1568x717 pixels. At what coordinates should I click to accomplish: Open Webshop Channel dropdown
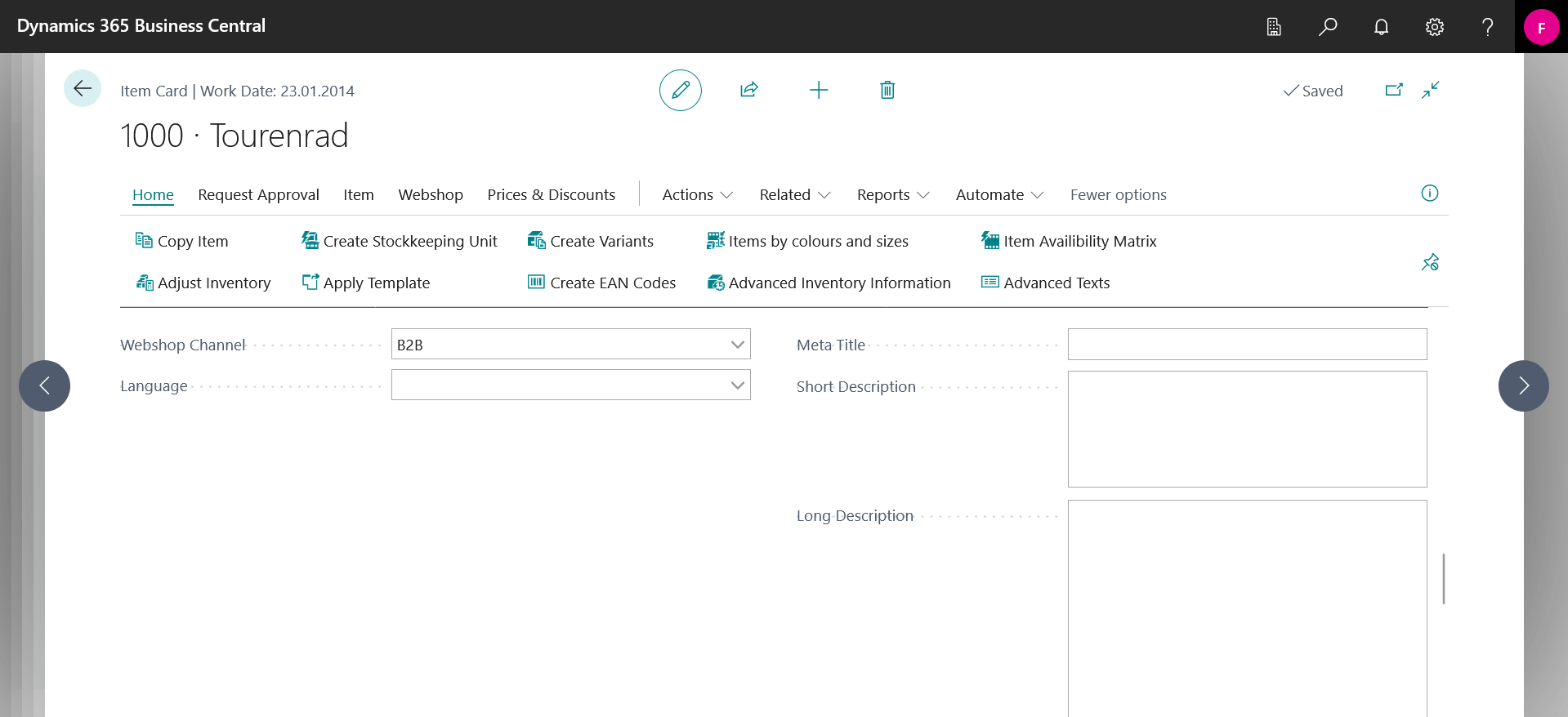pos(737,345)
